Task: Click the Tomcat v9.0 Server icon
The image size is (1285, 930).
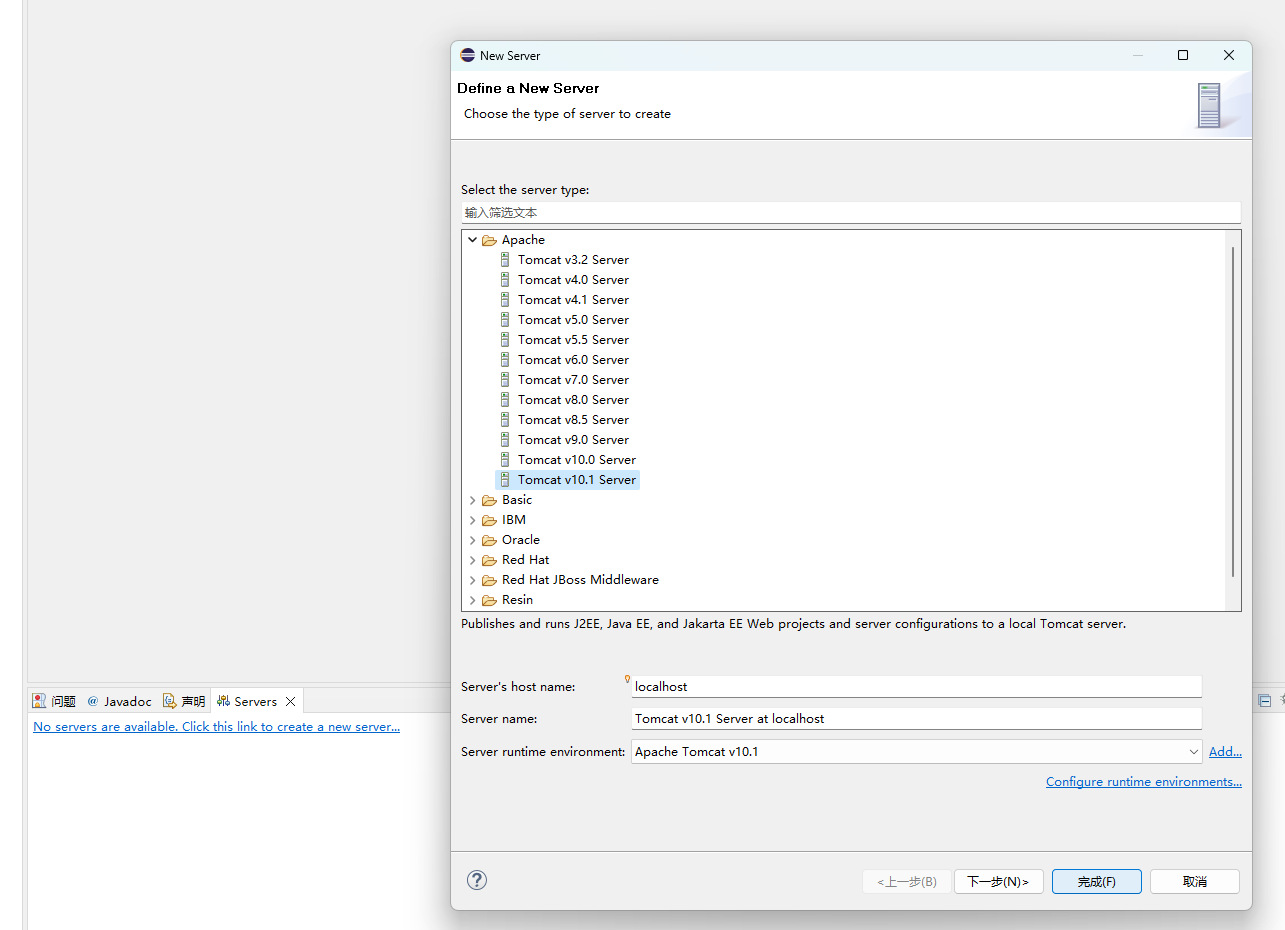Action: (505, 439)
